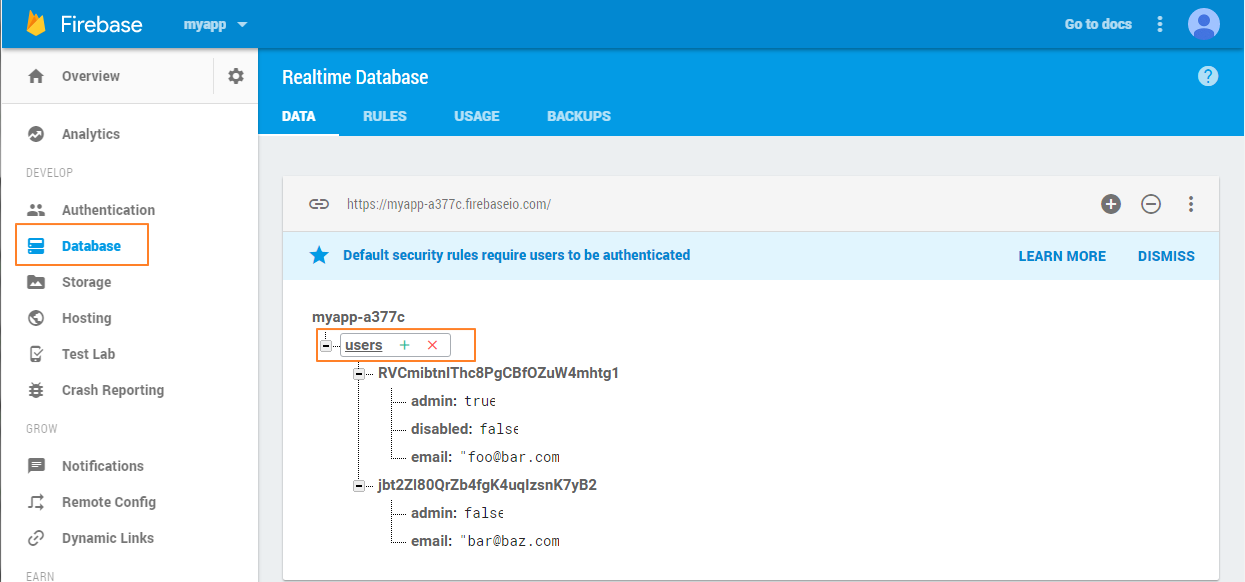Collapse the jbt2Zl80QrZb4fgK4uqIzsnK7yB2 node
Screen dimensions: 1245x582
pyautogui.click(x=359, y=485)
